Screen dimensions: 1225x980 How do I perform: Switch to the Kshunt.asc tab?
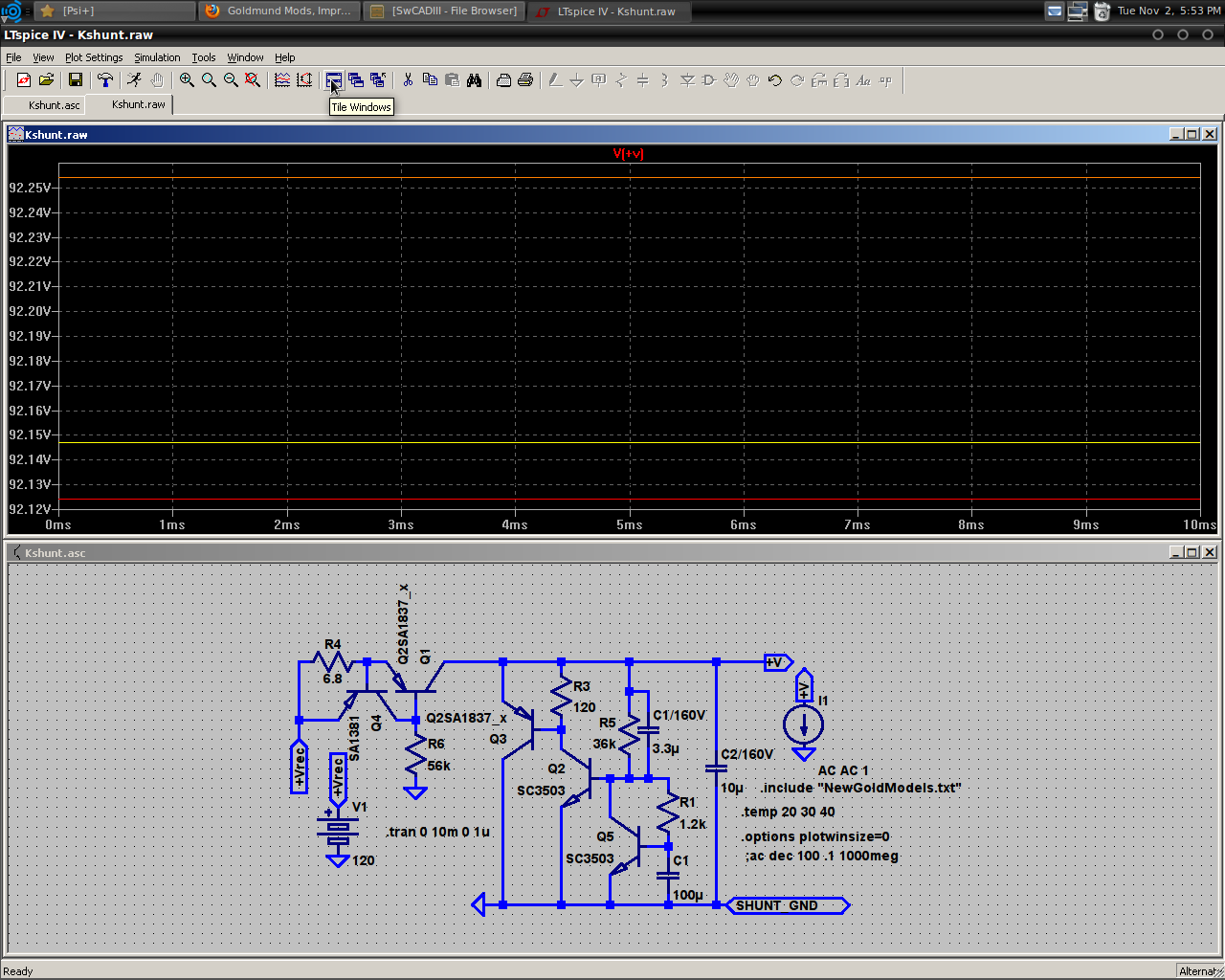(x=45, y=105)
